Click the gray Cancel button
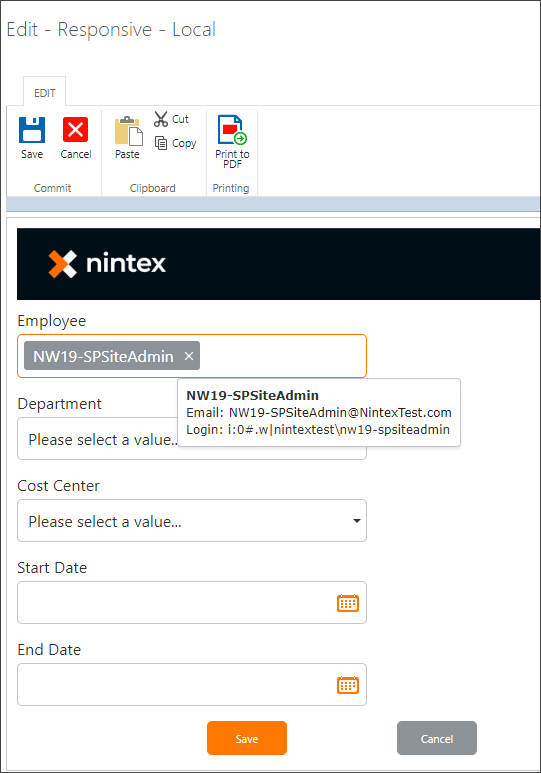541x773 pixels. pyautogui.click(x=437, y=738)
